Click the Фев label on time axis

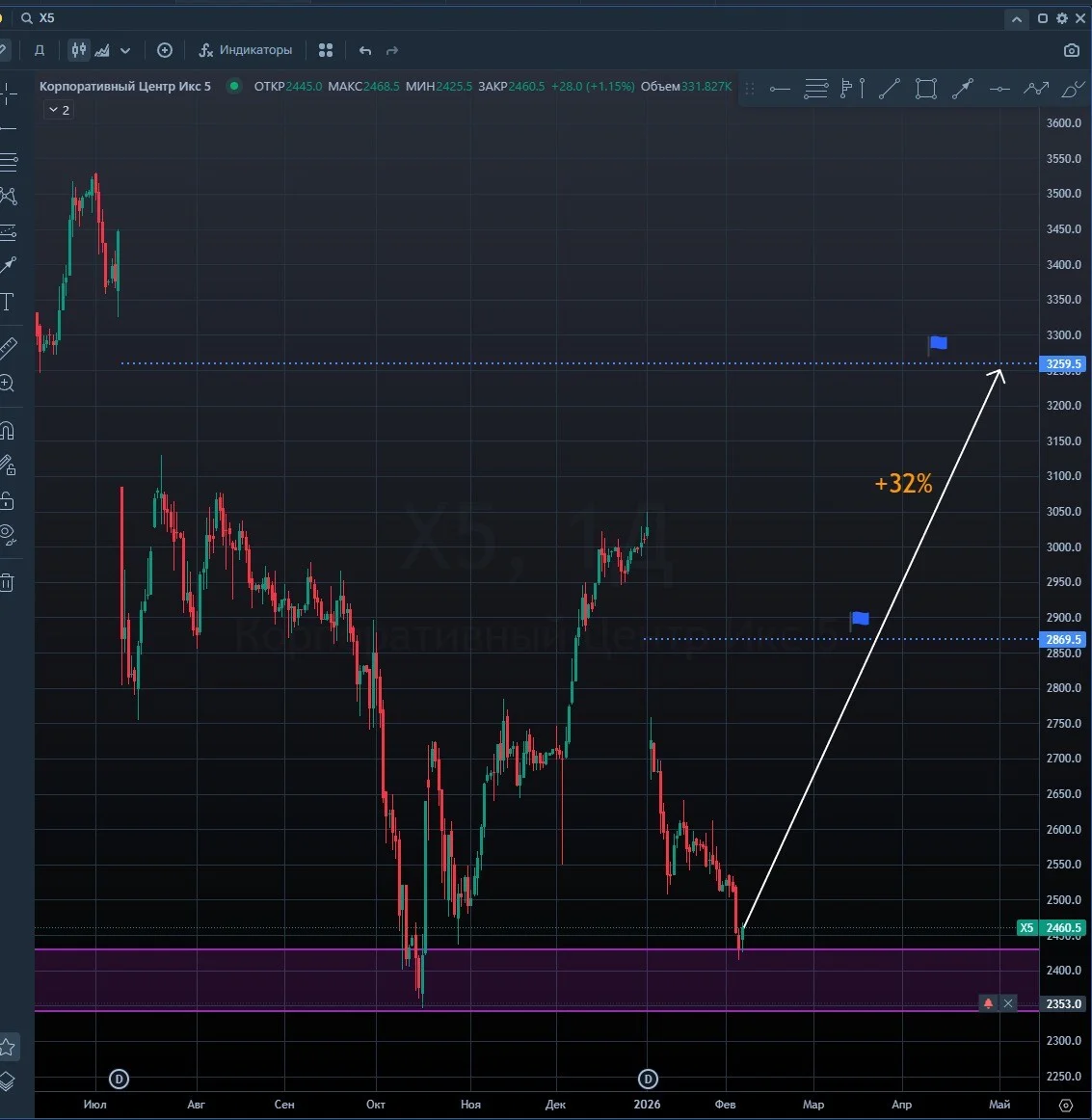(x=725, y=1105)
